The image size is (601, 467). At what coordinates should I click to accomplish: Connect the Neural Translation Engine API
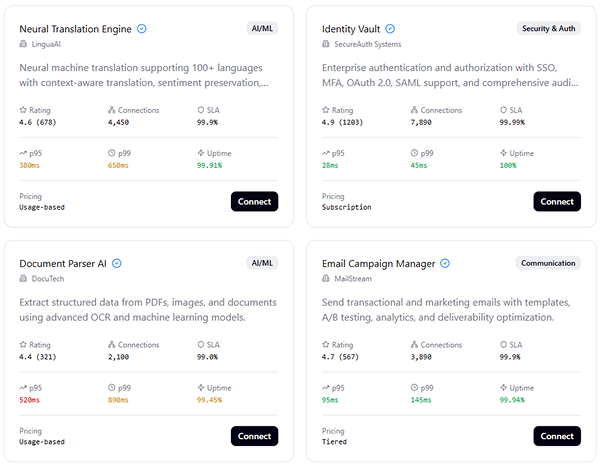[x=255, y=201]
